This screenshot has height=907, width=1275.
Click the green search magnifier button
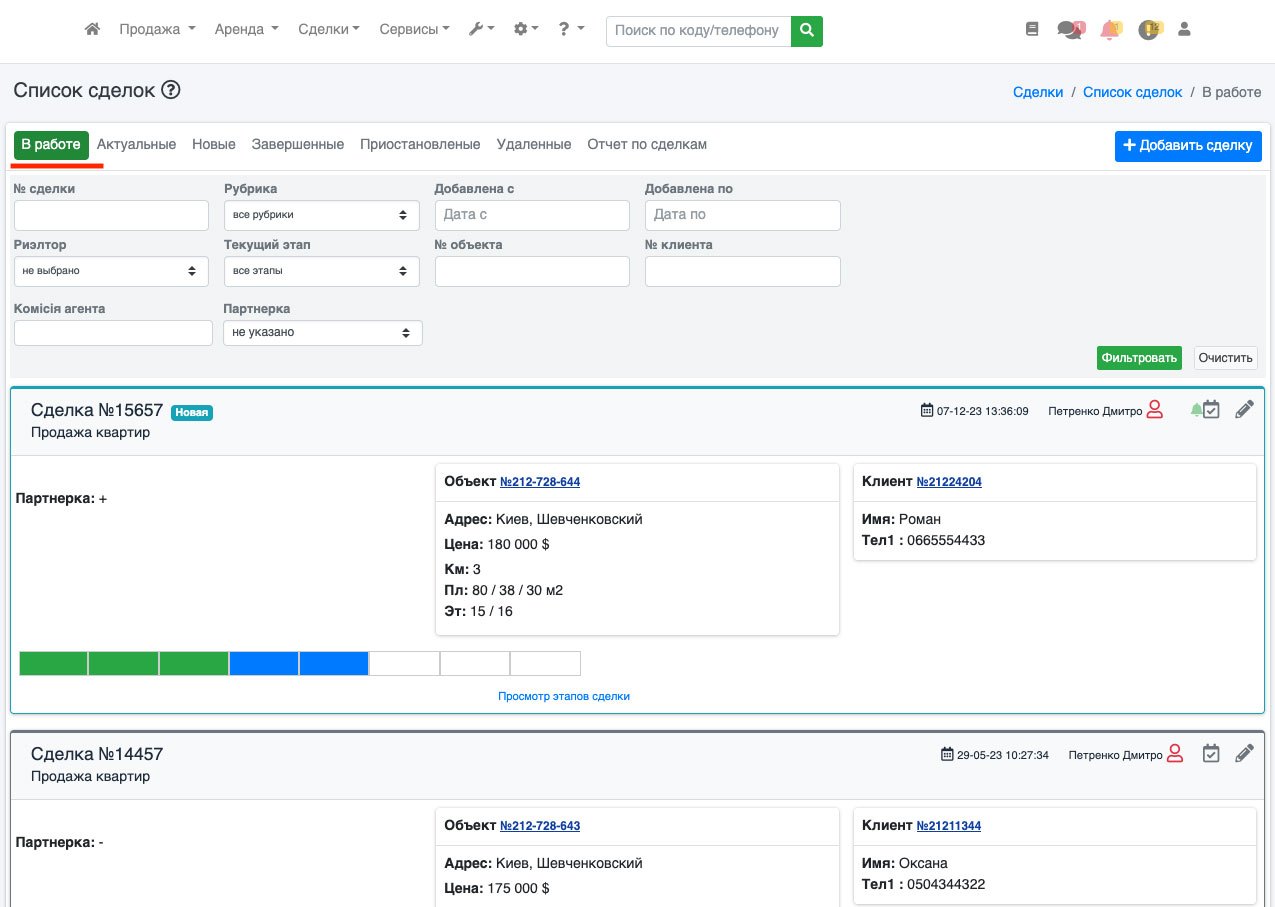tap(806, 31)
